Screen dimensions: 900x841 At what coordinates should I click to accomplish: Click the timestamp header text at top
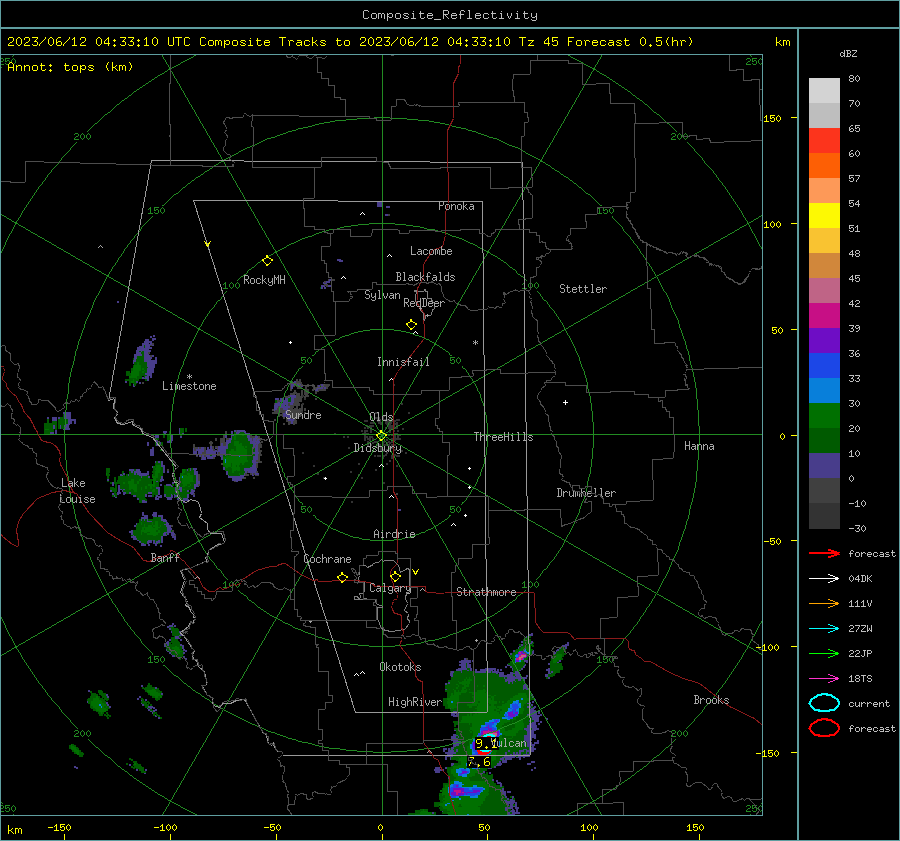click(350, 42)
